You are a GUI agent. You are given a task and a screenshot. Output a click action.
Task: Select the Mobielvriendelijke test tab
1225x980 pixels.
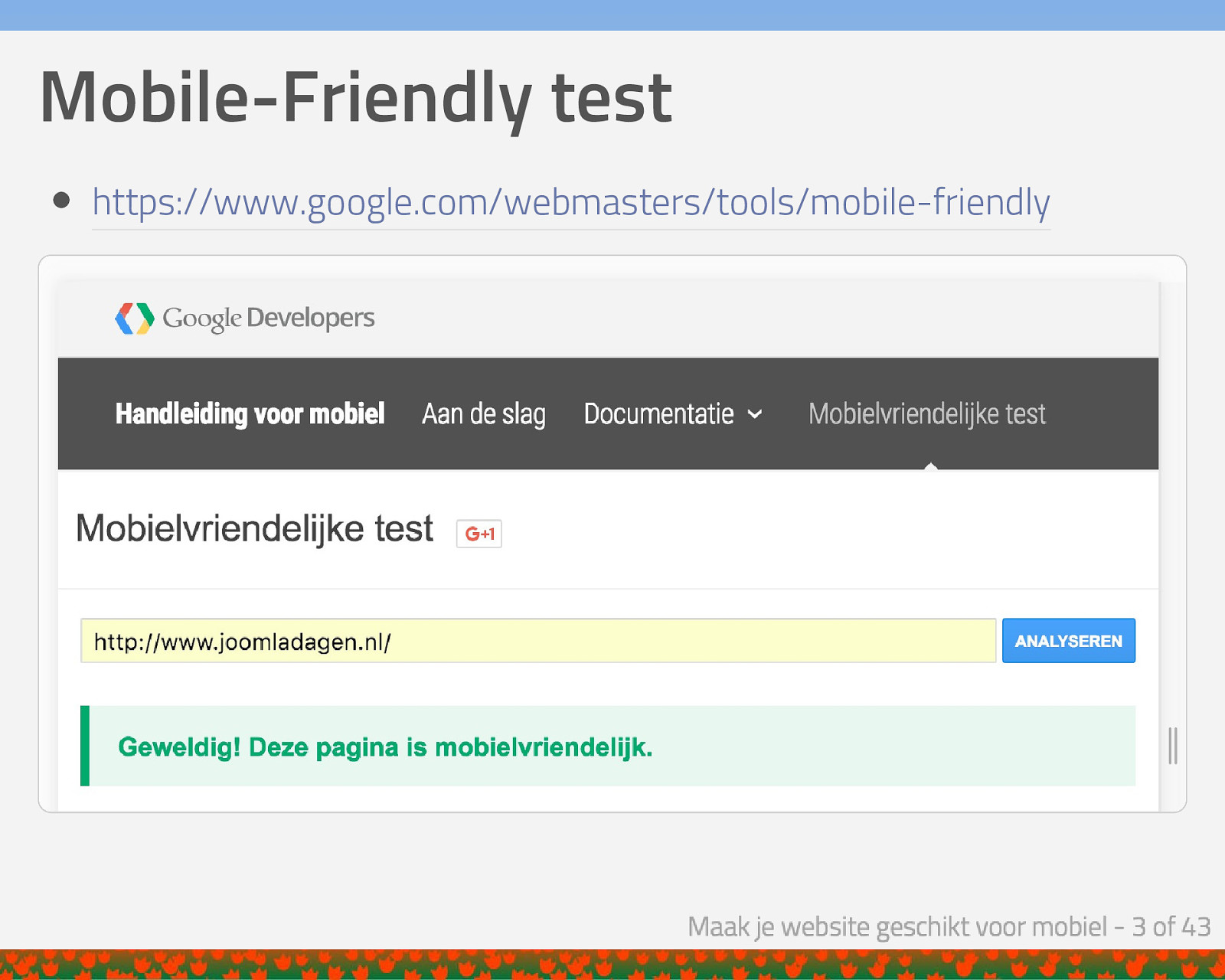tap(926, 414)
